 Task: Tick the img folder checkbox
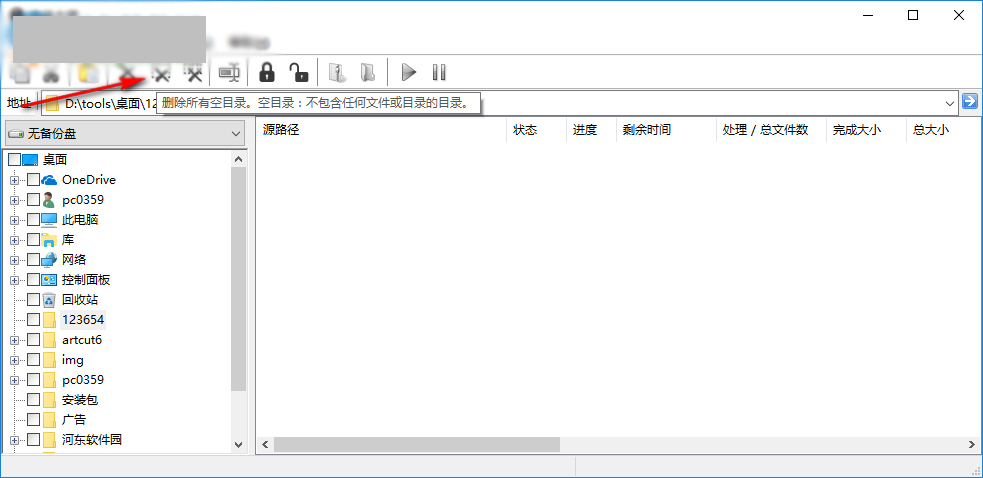pos(33,360)
